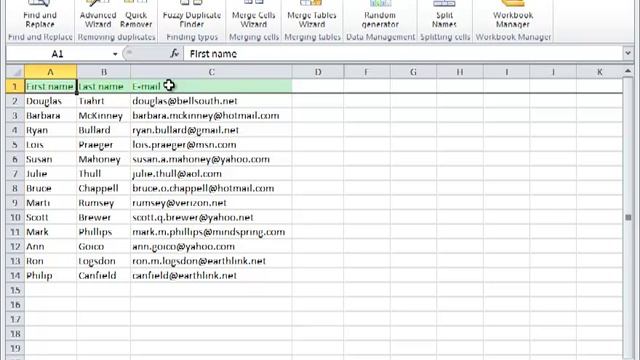Screen dimensions: 640x360
Task: Open the Fuzzy Duplicate Finder
Action: pyautogui.click(x=191, y=15)
